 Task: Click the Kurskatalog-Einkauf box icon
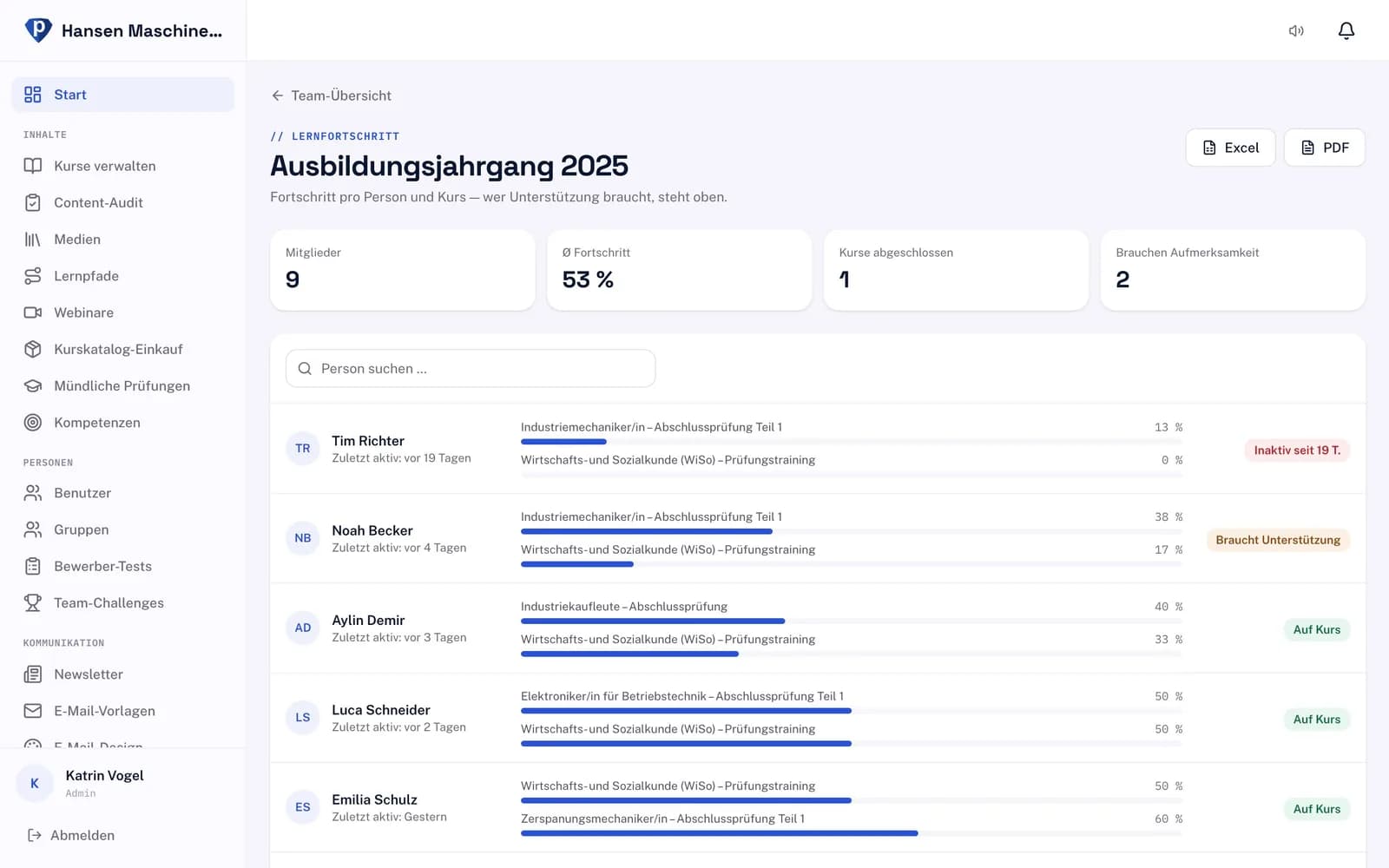coord(33,349)
